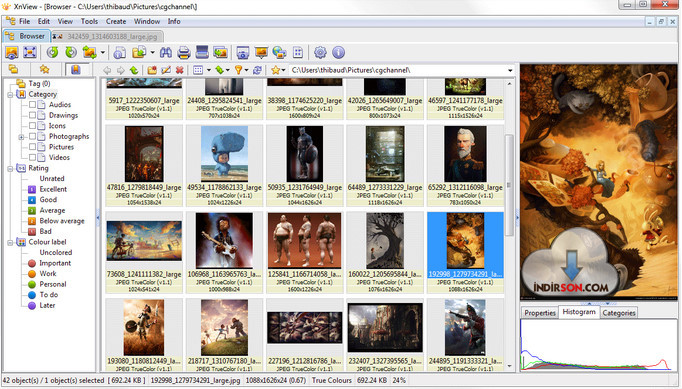Click the Fullscreen toolbar icon

click(x=30, y=53)
